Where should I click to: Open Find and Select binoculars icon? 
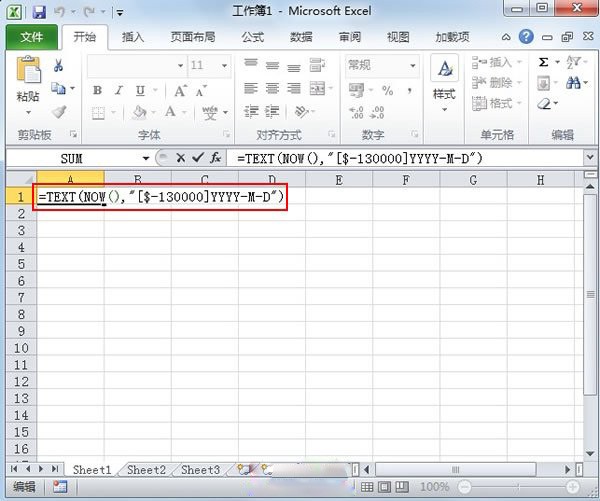click(573, 83)
